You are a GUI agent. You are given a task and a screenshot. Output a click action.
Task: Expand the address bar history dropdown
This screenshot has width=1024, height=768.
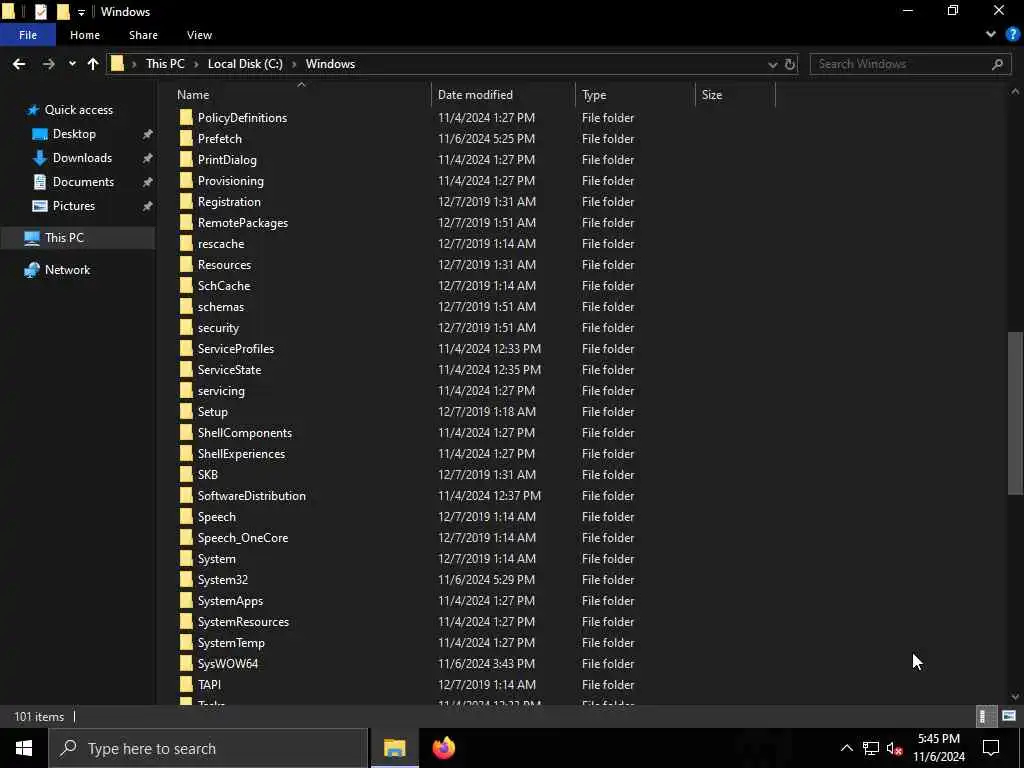773,64
